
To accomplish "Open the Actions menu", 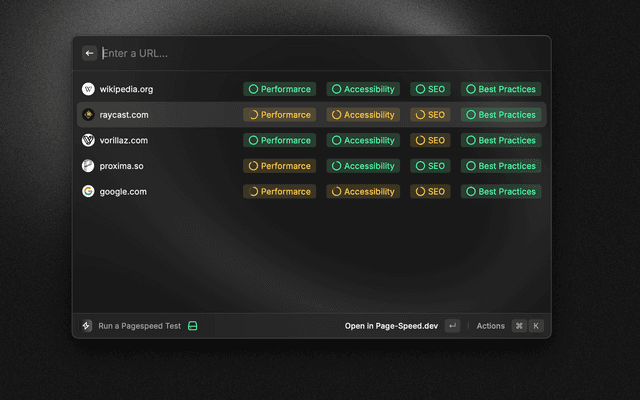I will pos(490,326).
